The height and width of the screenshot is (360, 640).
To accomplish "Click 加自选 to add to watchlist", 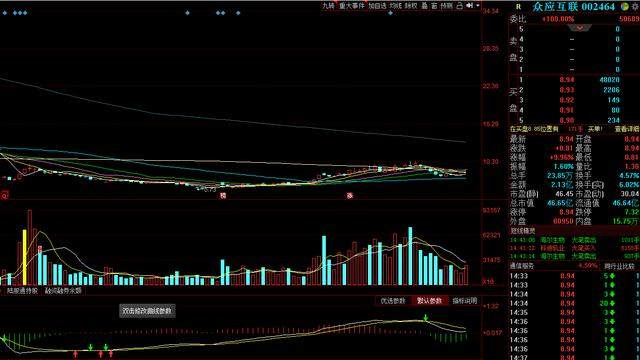I will 377,6.
